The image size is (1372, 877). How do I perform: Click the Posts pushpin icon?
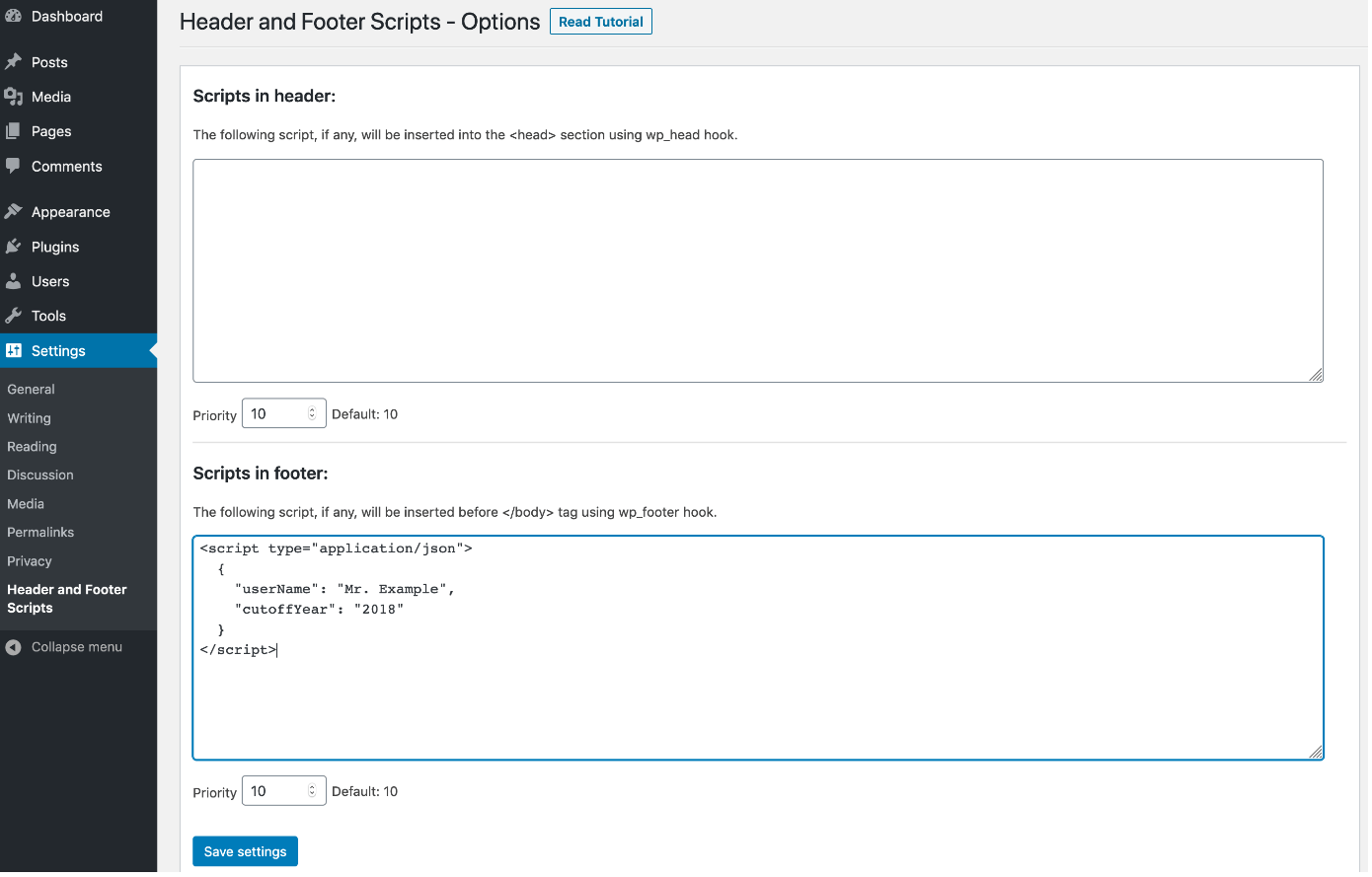click(x=13, y=62)
